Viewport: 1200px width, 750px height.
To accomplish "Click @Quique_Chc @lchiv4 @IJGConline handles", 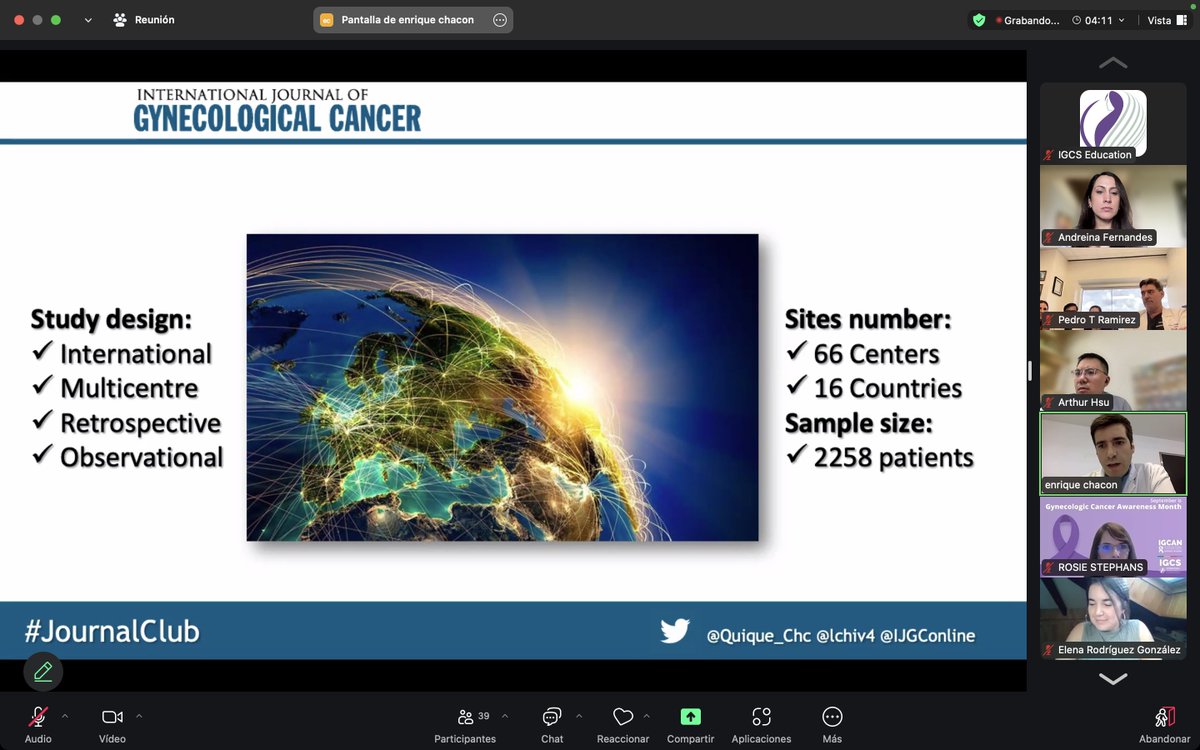I will click(x=841, y=636).
